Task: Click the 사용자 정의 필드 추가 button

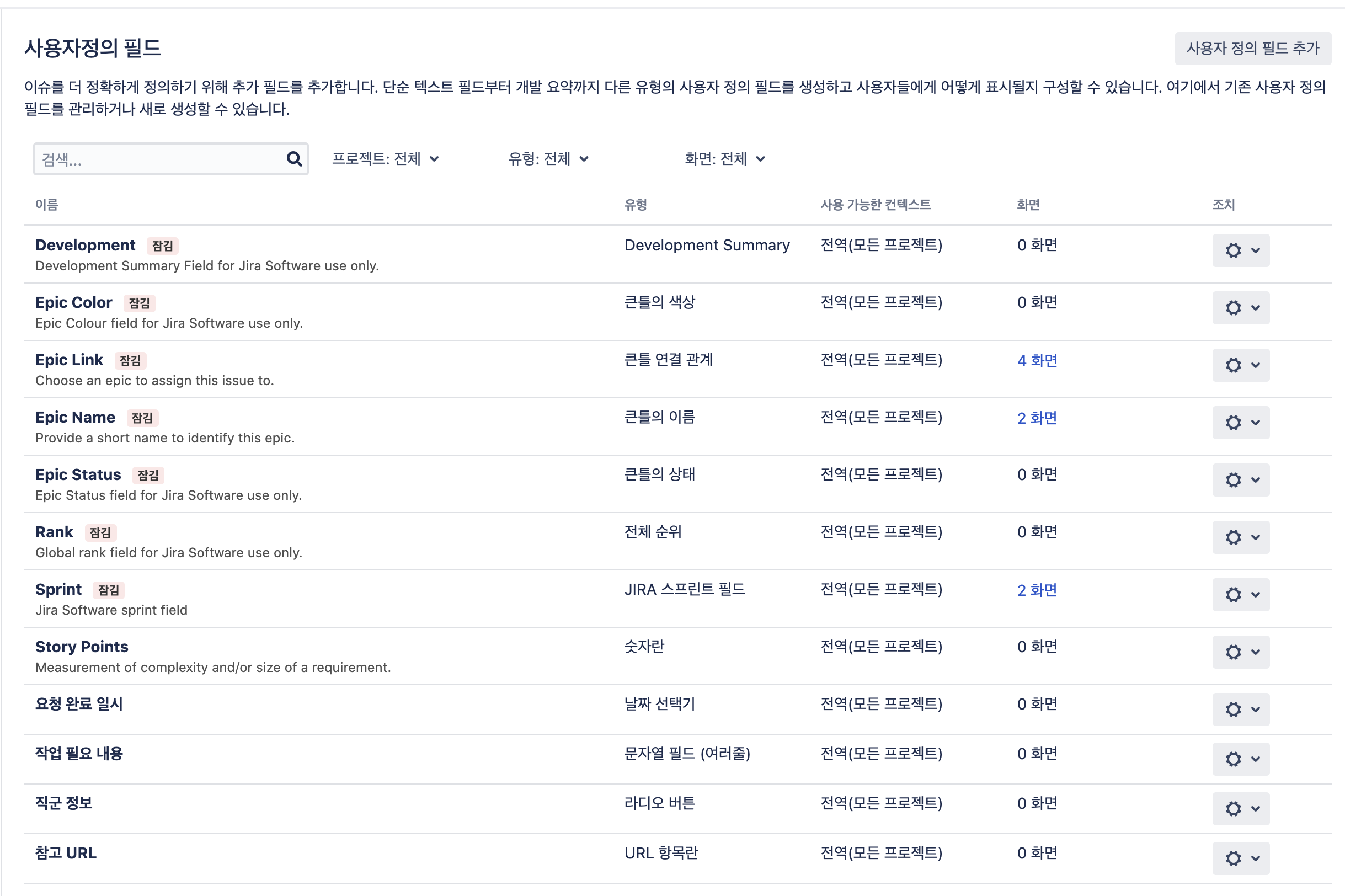Action: click(1252, 49)
